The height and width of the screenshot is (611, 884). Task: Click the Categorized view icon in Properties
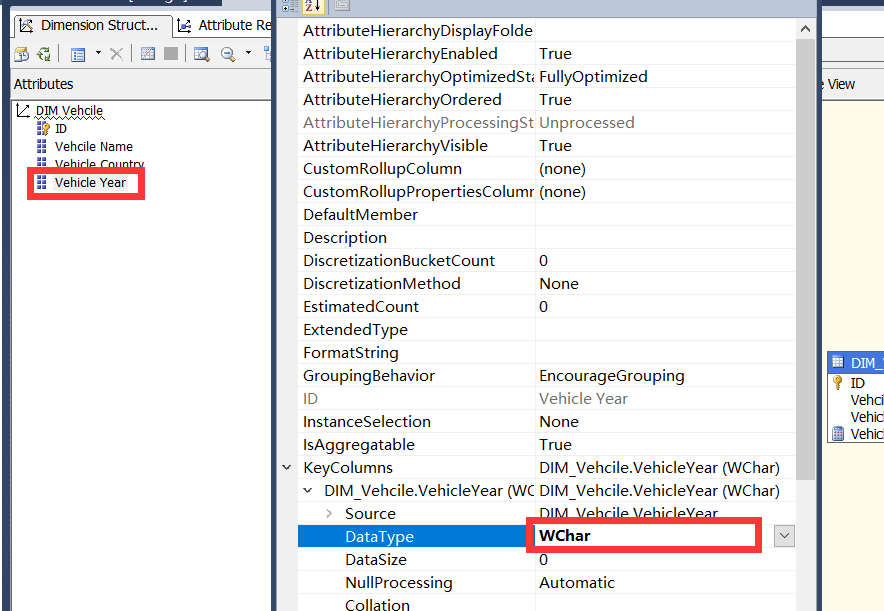point(290,6)
